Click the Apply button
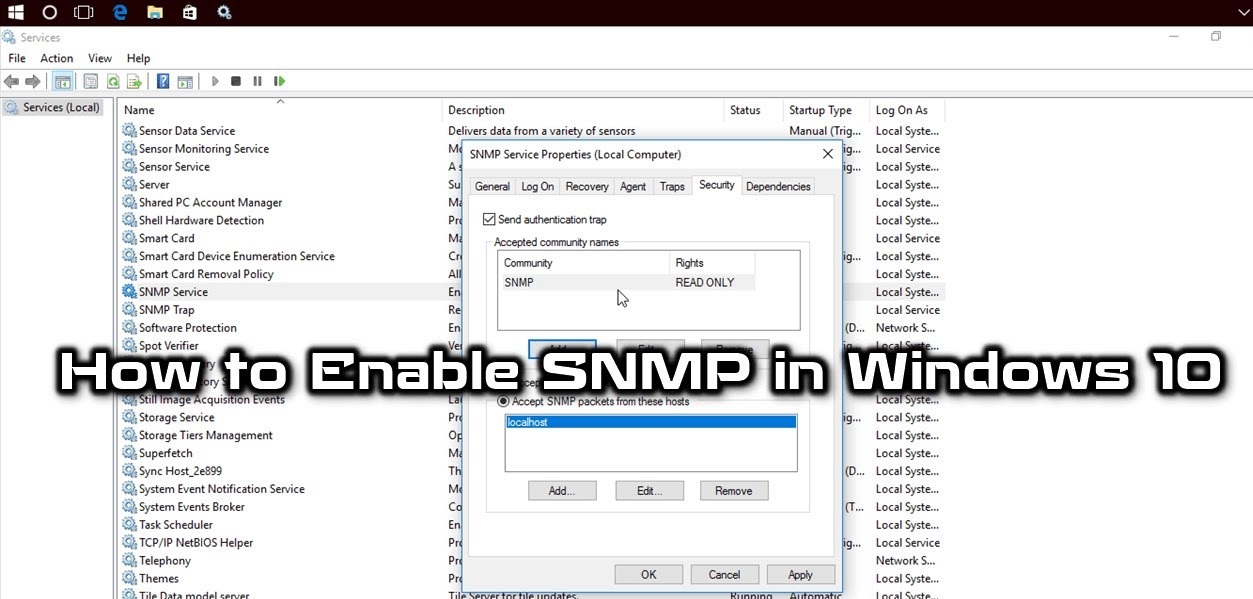The height and width of the screenshot is (599, 1253). pyautogui.click(x=800, y=574)
